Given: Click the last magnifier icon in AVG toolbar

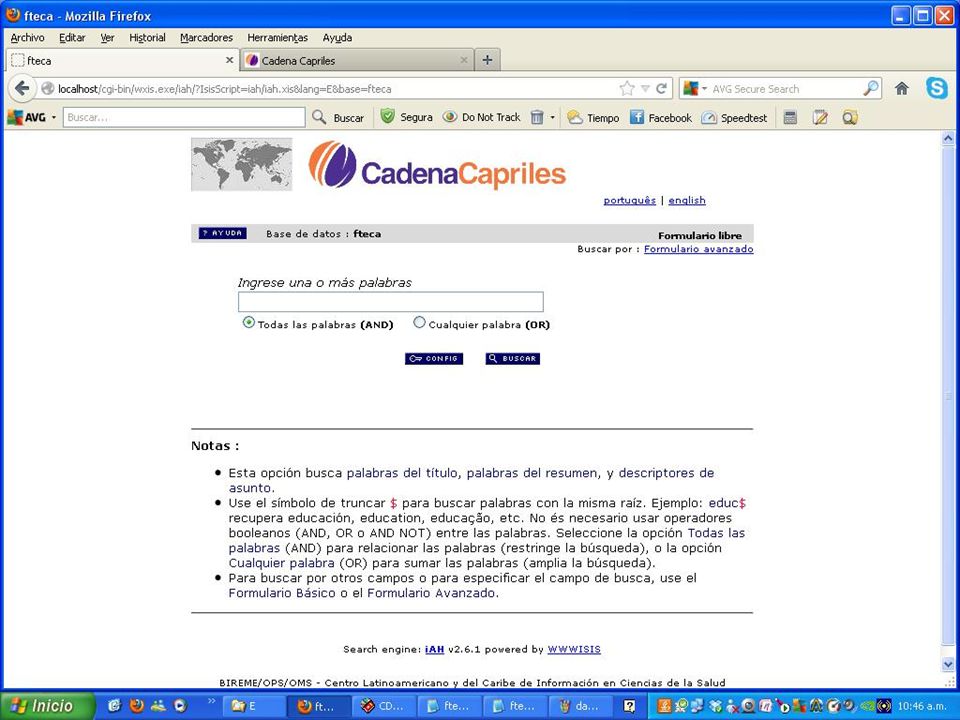Looking at the screenshot, I should (850, 117).
